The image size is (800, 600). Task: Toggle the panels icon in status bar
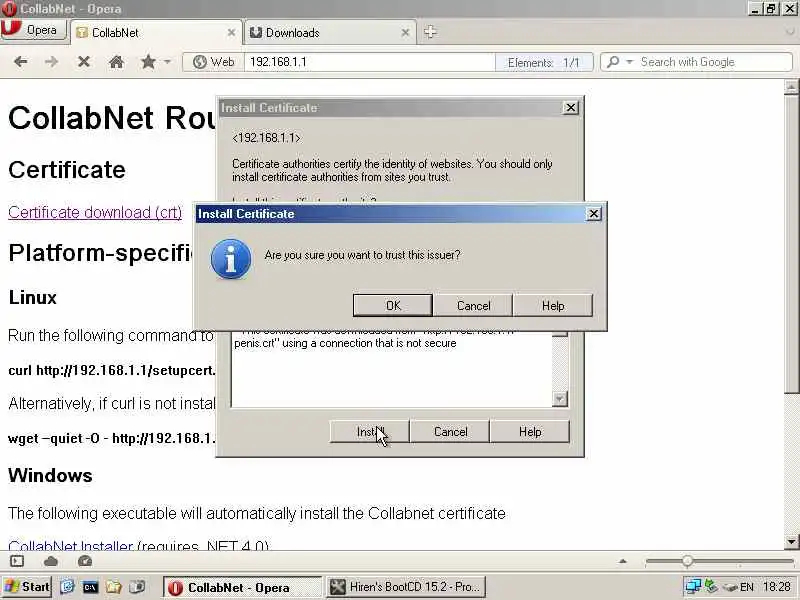(17, 561)
